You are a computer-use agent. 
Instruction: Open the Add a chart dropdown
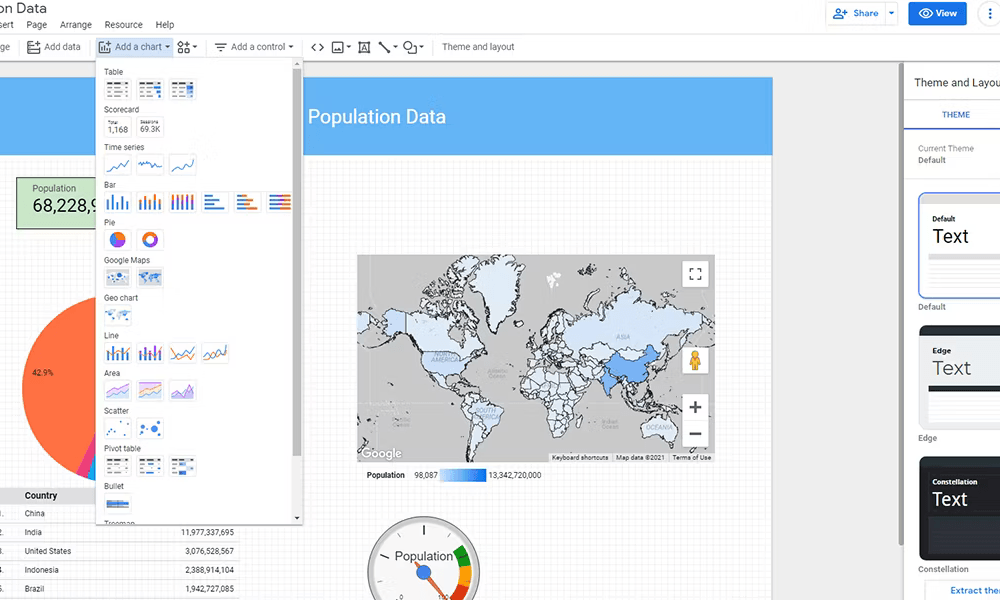135,47
